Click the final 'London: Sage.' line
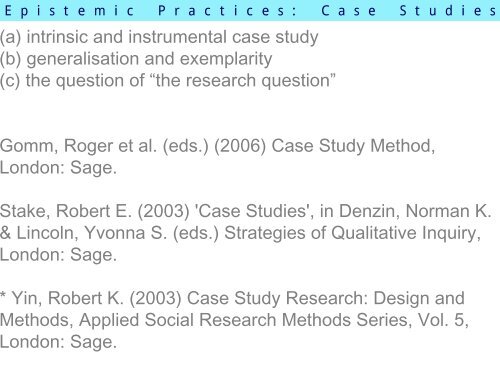The width and height of the screenshot is (500, 375). coord(58,342)
